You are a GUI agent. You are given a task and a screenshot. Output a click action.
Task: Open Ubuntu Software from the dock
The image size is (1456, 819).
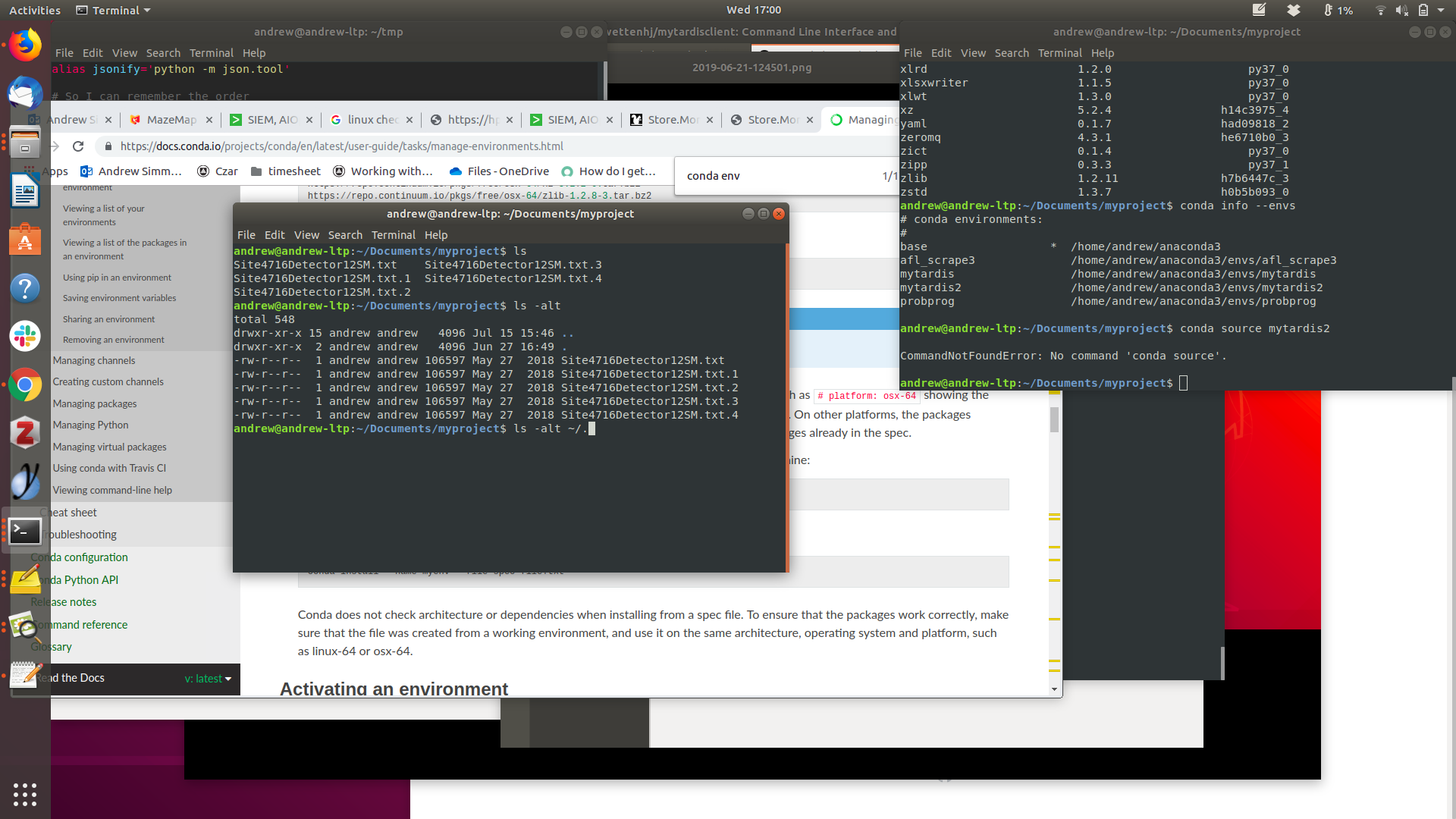click(25, 240)
